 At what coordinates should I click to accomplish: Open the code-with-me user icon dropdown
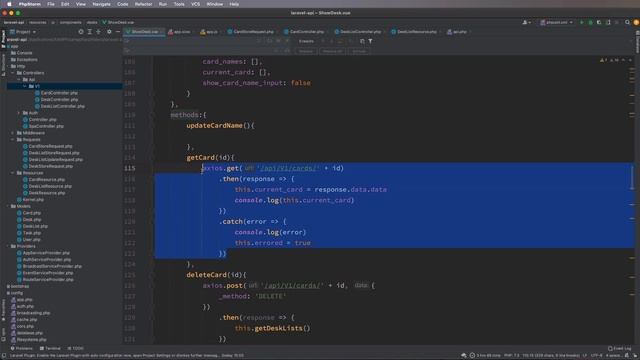[527, 22]
